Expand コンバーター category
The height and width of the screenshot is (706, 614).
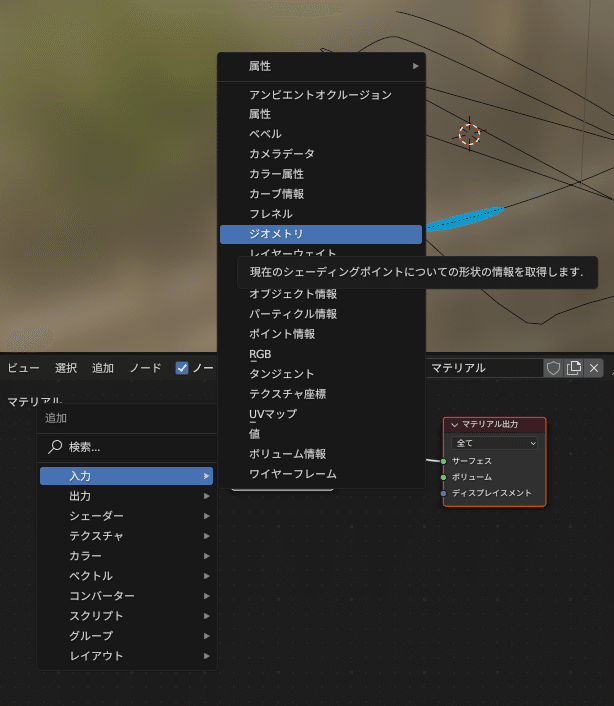coord(126,596)
